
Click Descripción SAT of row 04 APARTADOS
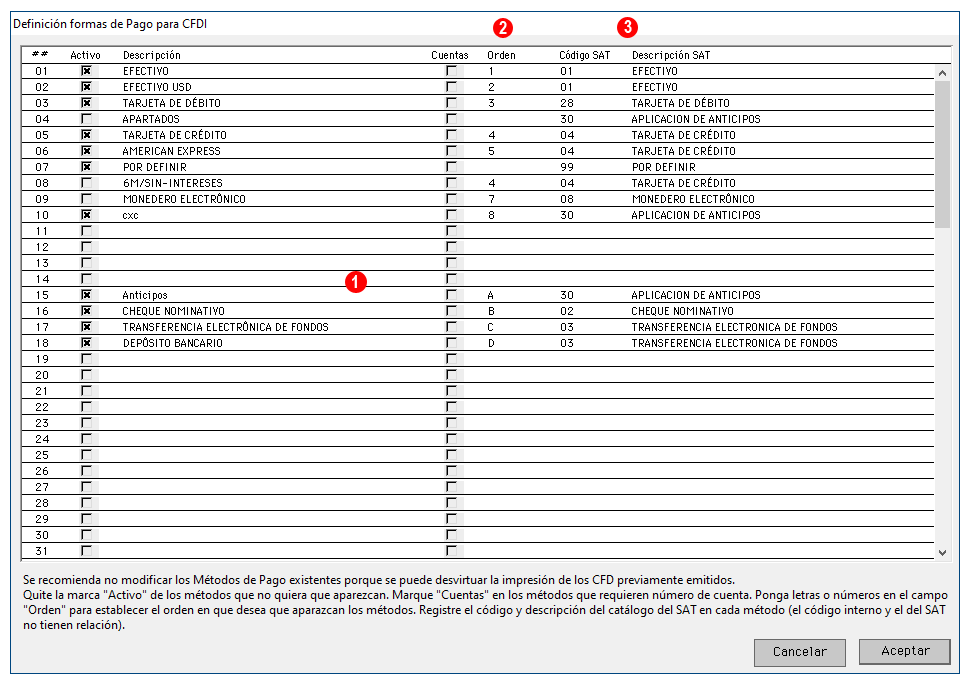click(696, 119)
